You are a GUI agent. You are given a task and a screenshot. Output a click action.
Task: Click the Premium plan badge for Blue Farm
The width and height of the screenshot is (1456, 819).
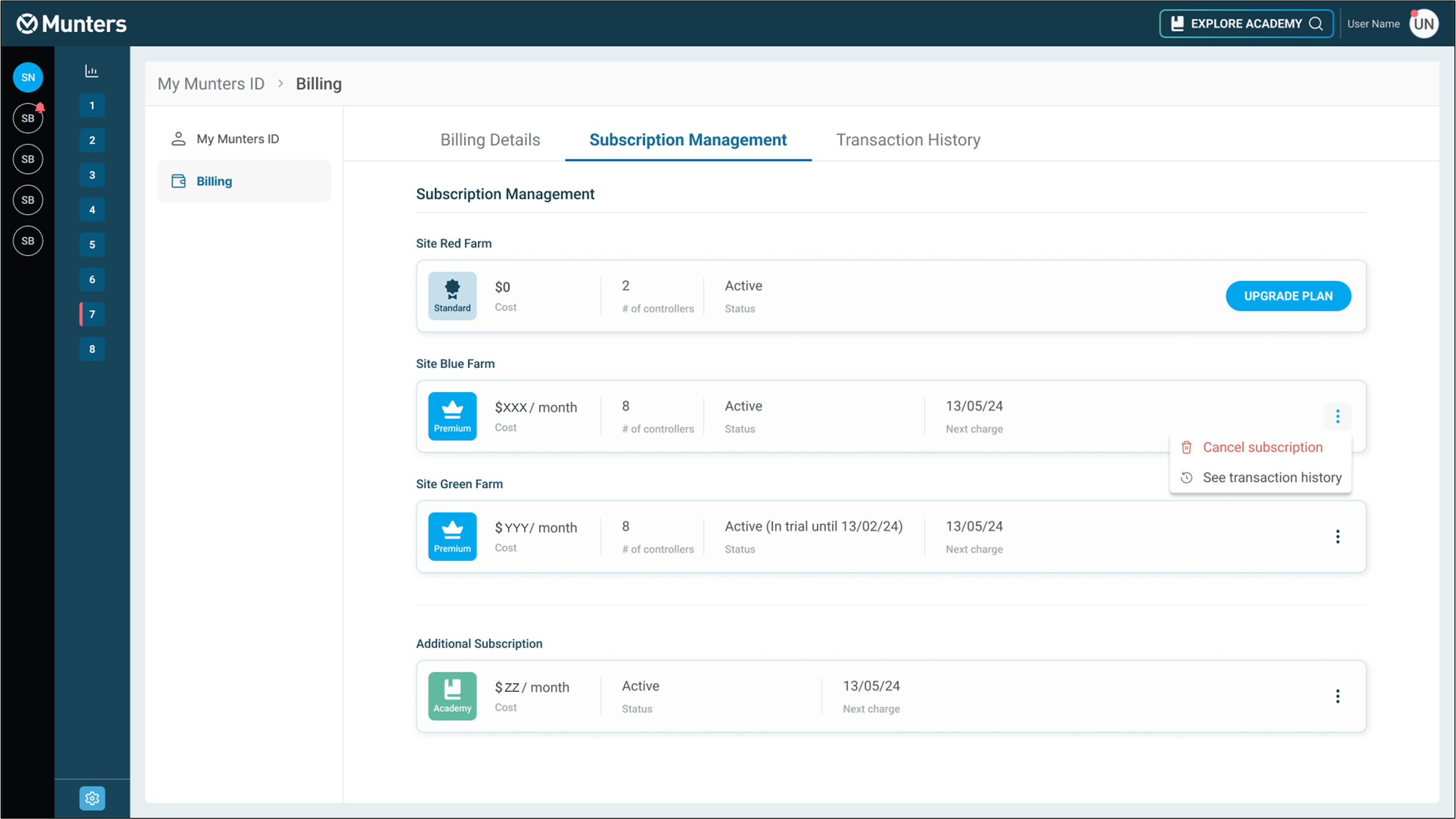click(452, 416)
